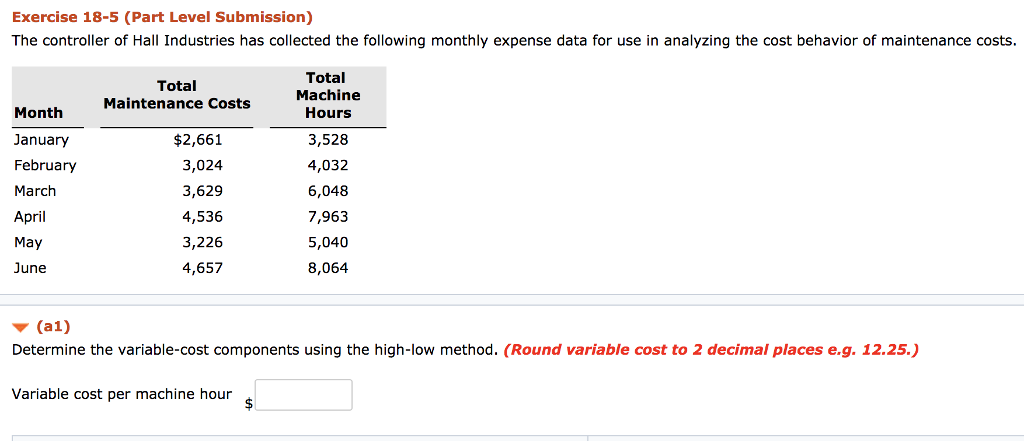Click the March row label
The height and width of the screenshot is (441, 1024).
(x=35, y=191)
